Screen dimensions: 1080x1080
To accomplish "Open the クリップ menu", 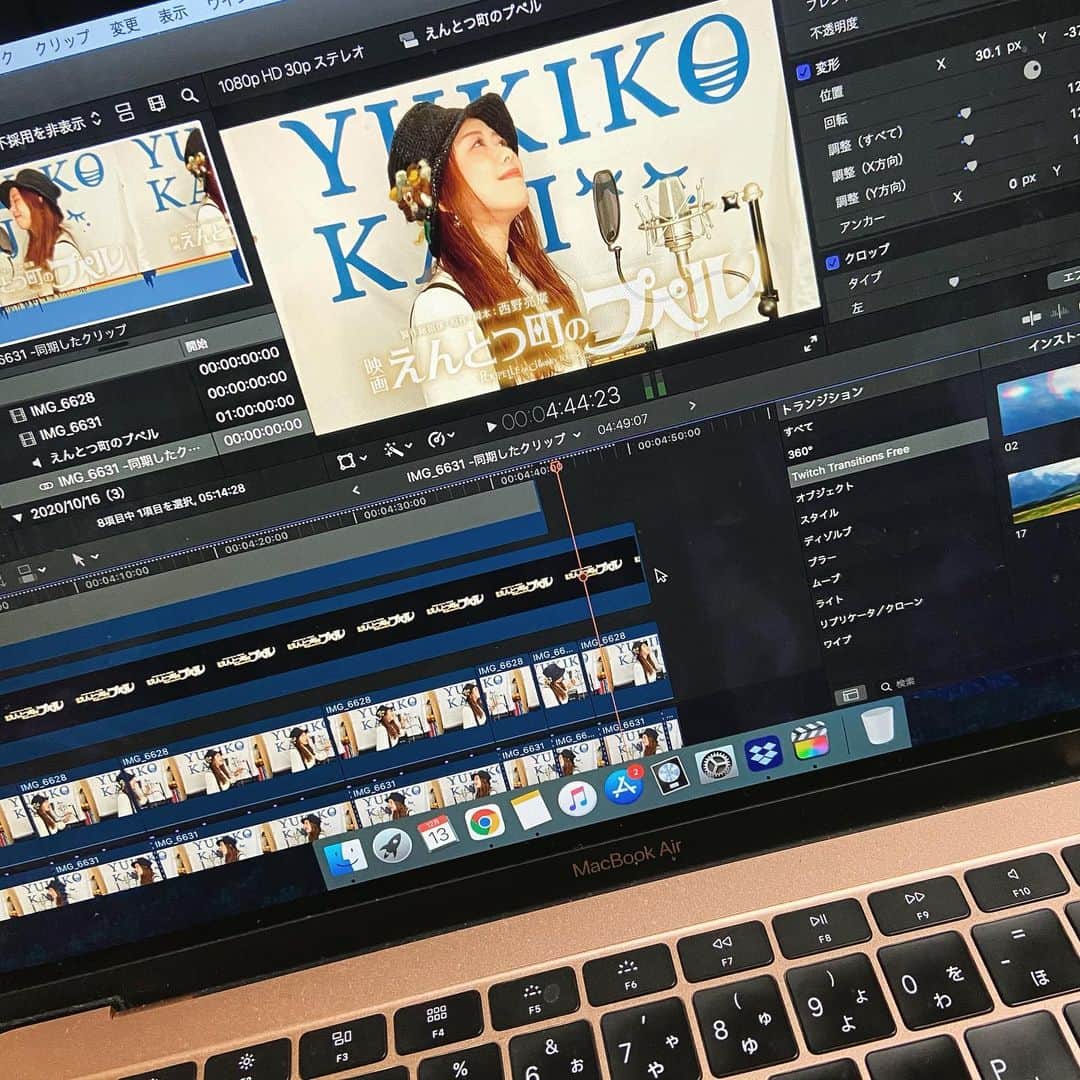I will coord(62,42).
